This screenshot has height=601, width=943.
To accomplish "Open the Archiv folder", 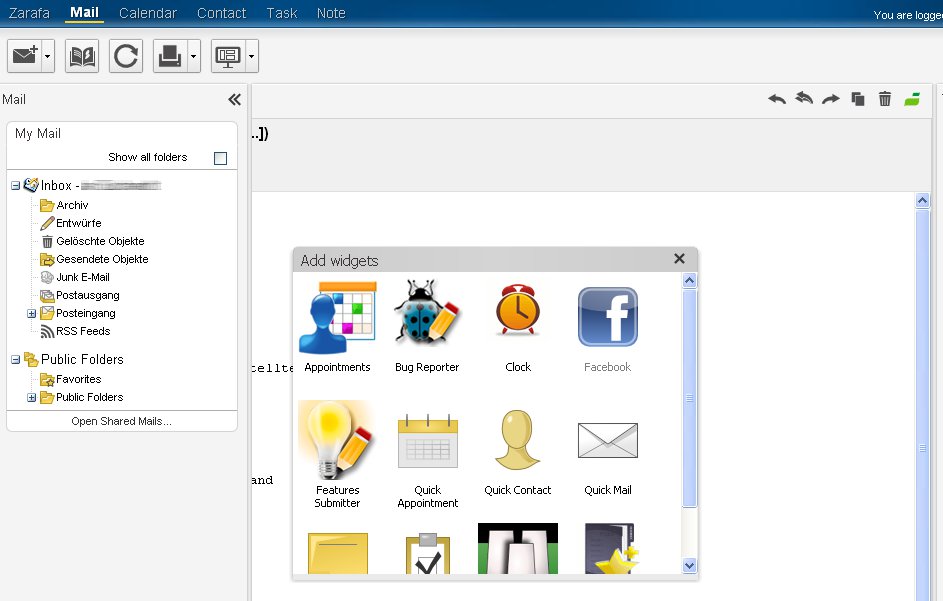I will [x=72, y=205].
